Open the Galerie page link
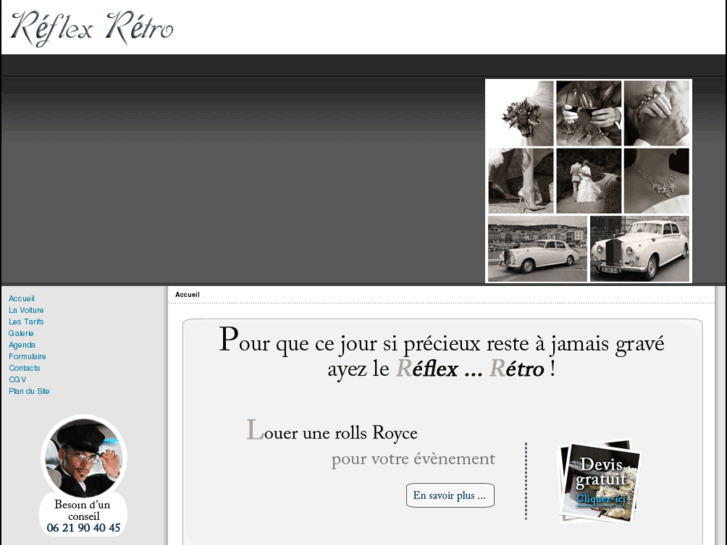Image resolution: width=727 pixels, height=545 pixels. 21,333
